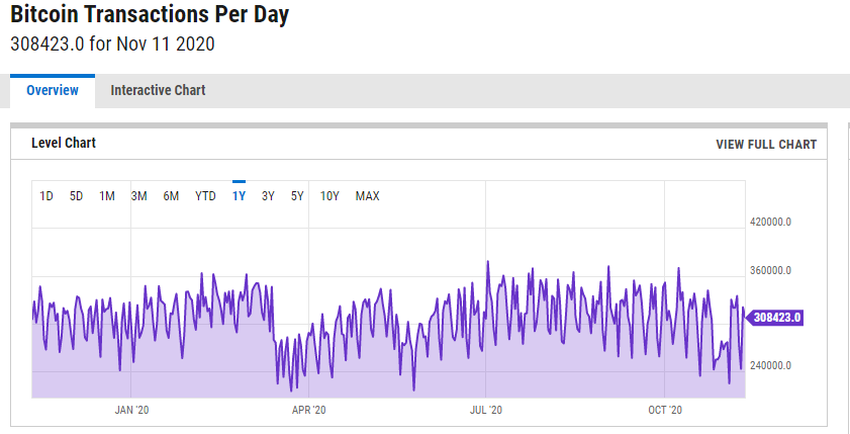Click the JAN '20 axis label

coord(131,410)
